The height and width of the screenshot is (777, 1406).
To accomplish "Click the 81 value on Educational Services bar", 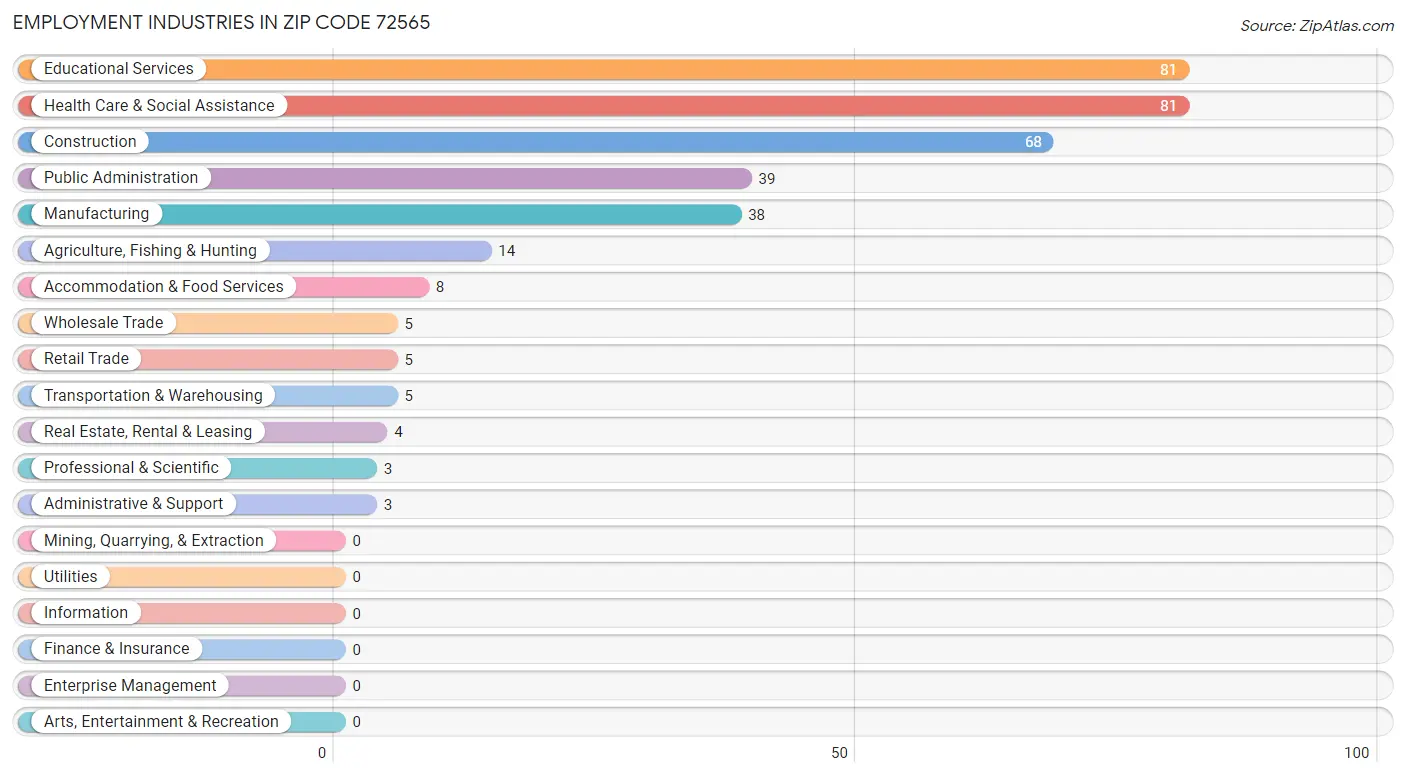I will pos(1168,70).
